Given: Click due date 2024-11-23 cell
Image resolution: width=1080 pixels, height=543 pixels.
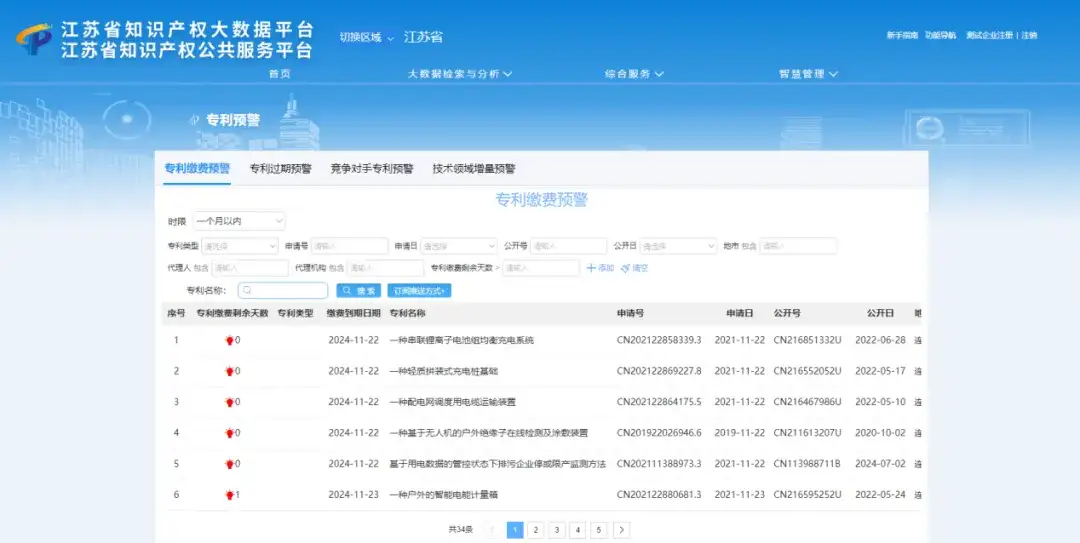Looking at the screenshot, I should pyautogui.click(x=353, y=495).
